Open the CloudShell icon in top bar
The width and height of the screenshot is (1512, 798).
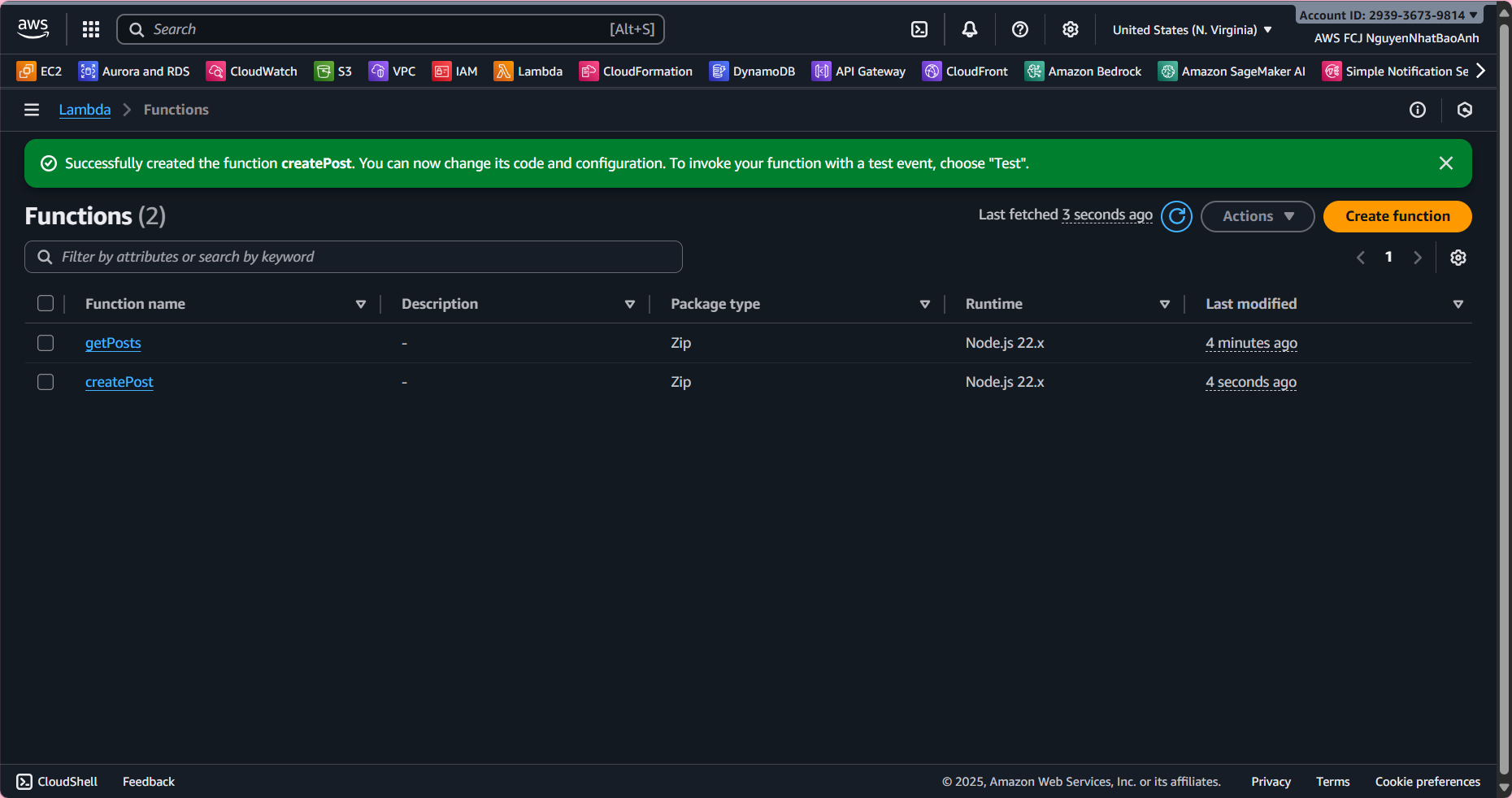pos(919,29)
